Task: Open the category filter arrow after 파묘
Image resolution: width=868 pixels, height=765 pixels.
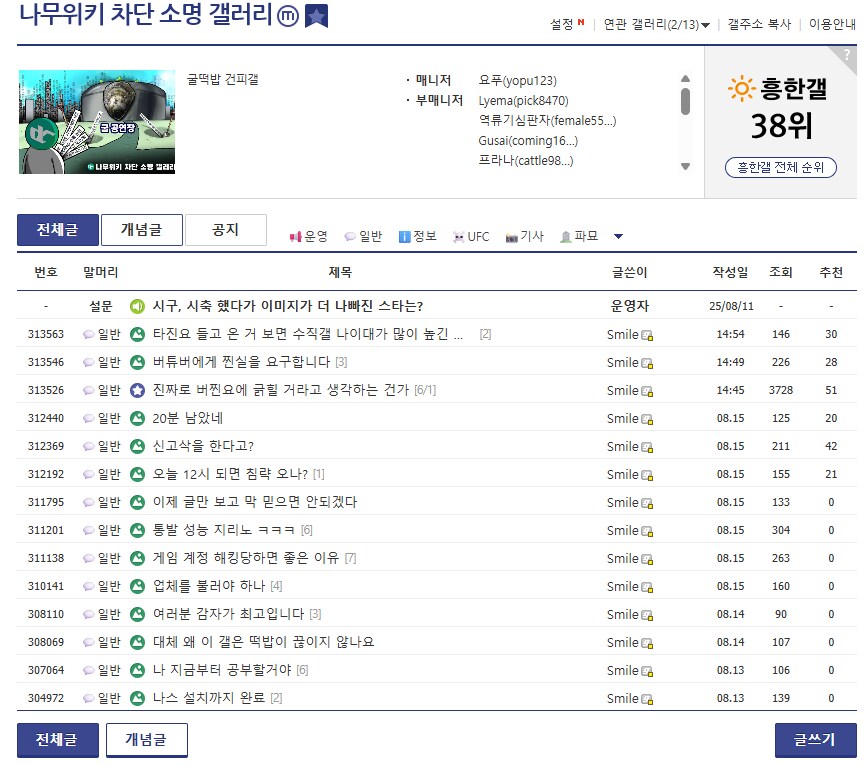Action: [x=617, y=235]
